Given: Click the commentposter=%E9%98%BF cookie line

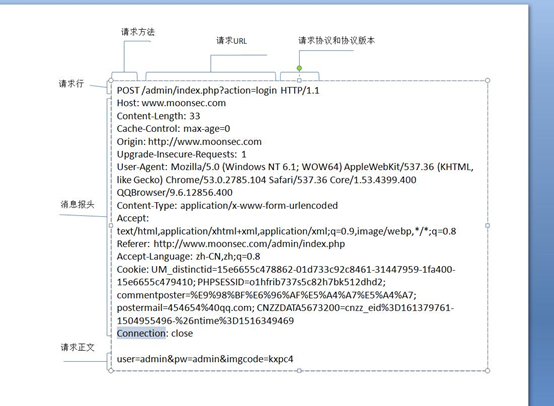Looking at the screenshot, I should [266, 295].
